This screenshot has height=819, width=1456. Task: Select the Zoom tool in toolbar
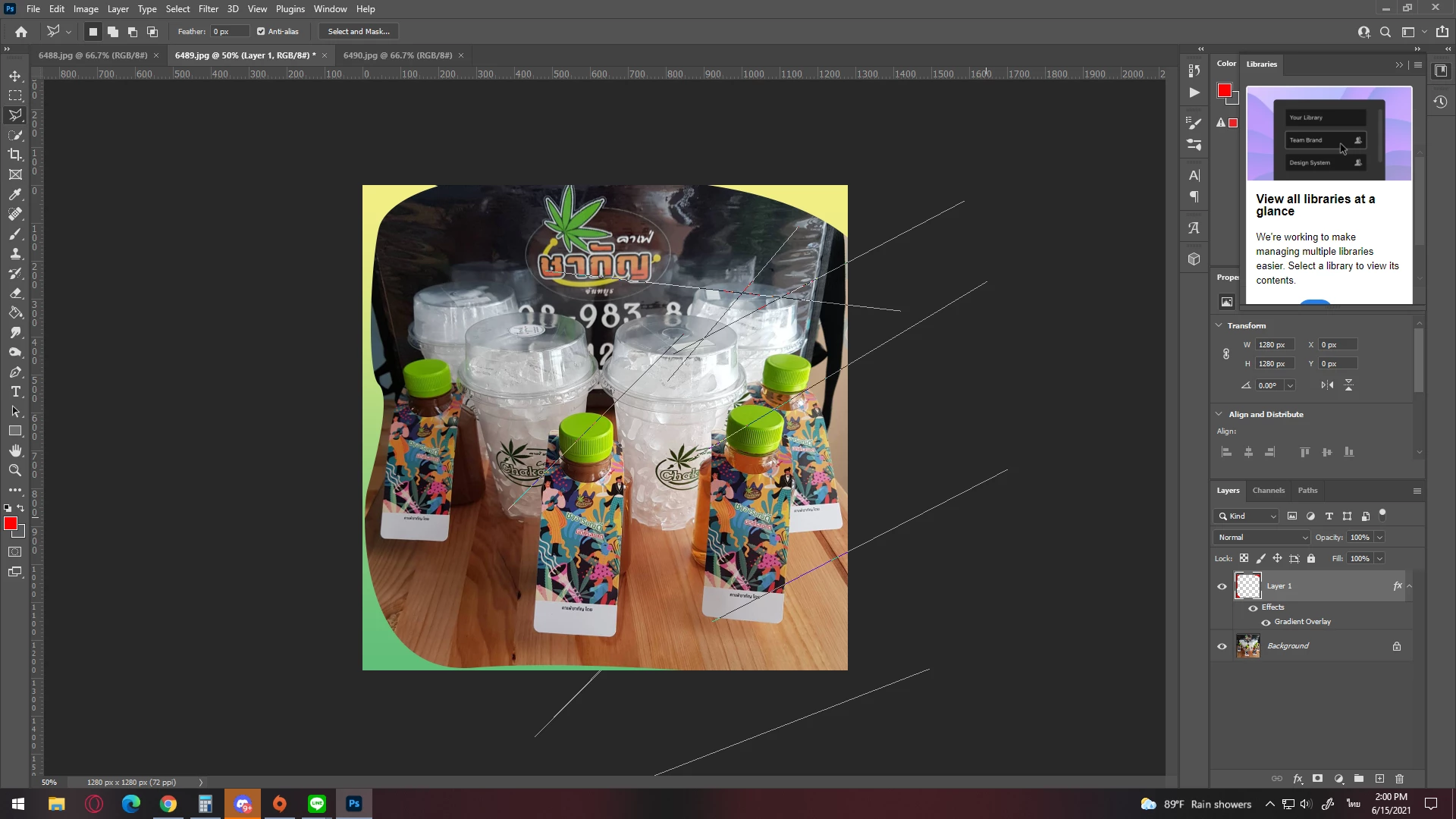[x=15, y=470]
